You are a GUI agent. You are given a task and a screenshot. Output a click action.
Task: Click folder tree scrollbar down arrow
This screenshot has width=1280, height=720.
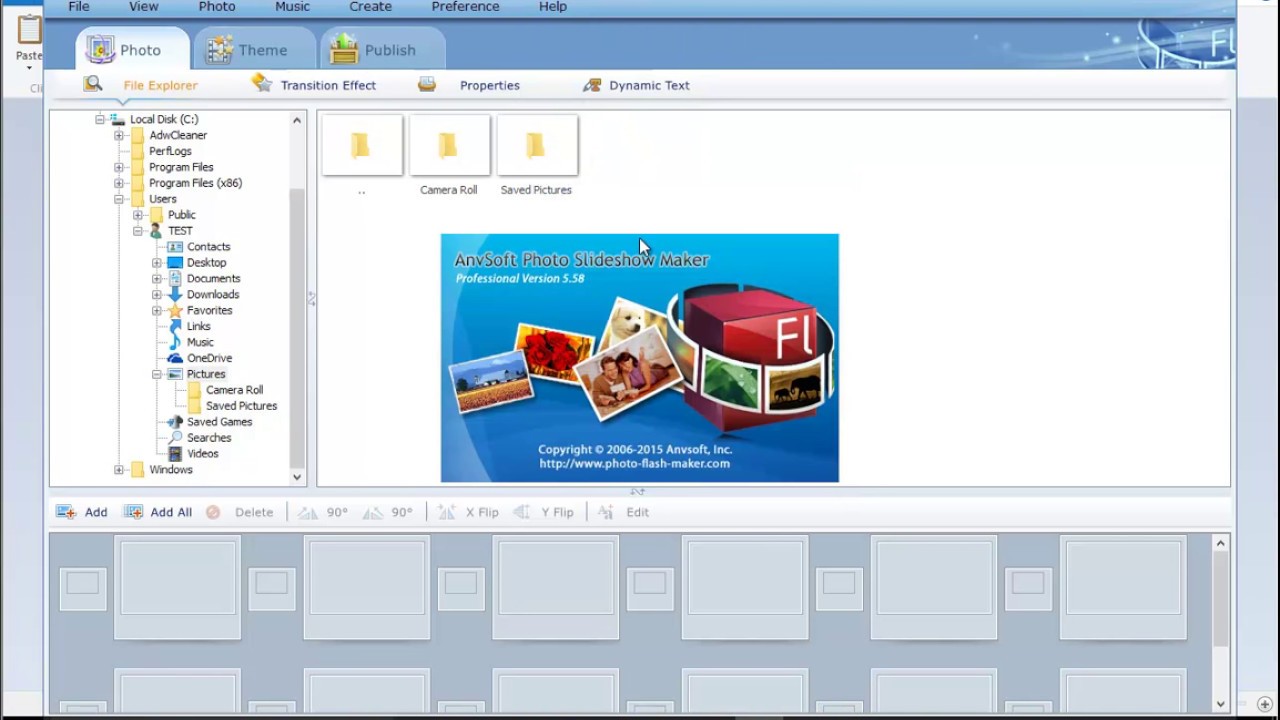[297, 478]
